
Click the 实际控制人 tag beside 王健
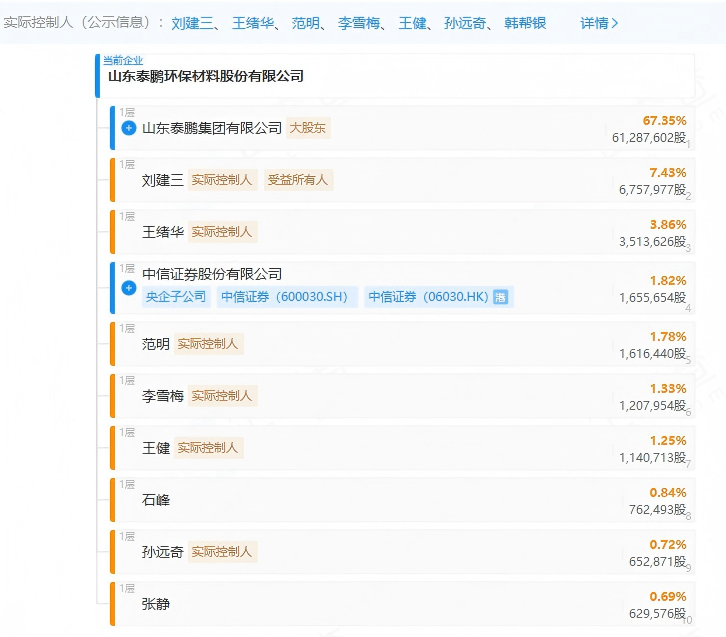[209, 448]
